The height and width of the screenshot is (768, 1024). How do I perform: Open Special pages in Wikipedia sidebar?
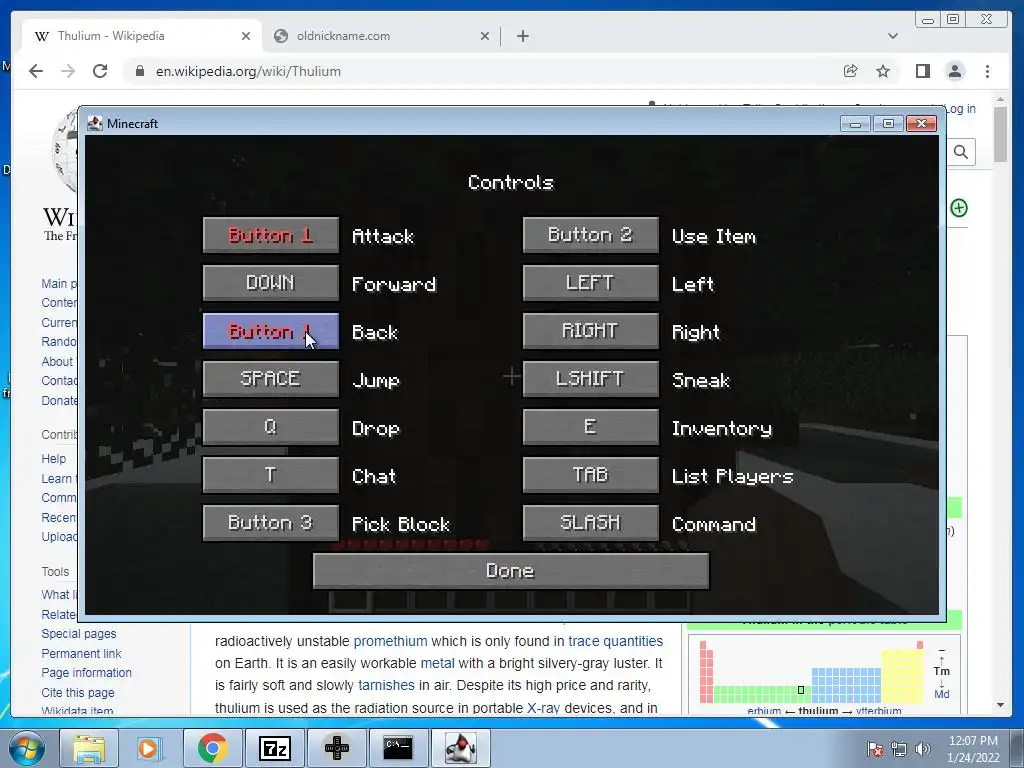click(79, 633)
